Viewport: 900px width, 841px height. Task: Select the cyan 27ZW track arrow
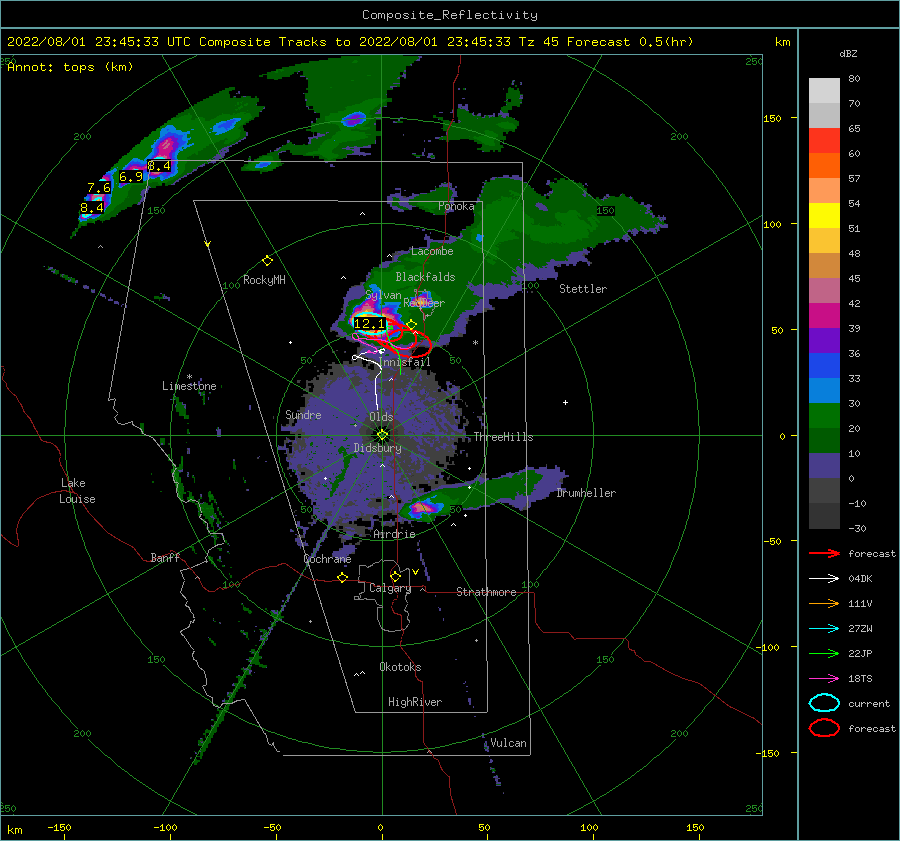(x=824, y=629)
